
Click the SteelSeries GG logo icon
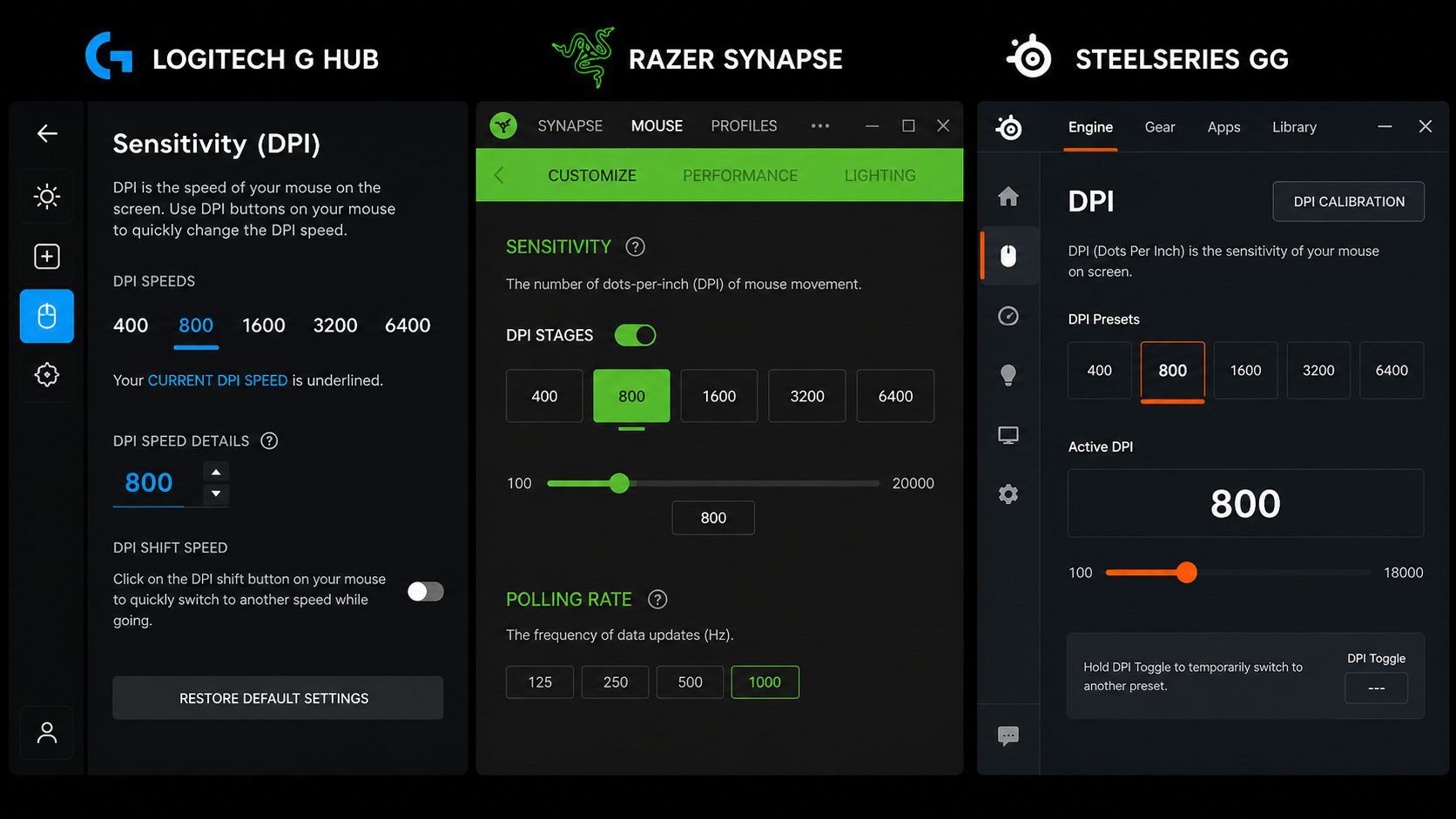(x=1009, y=127)
